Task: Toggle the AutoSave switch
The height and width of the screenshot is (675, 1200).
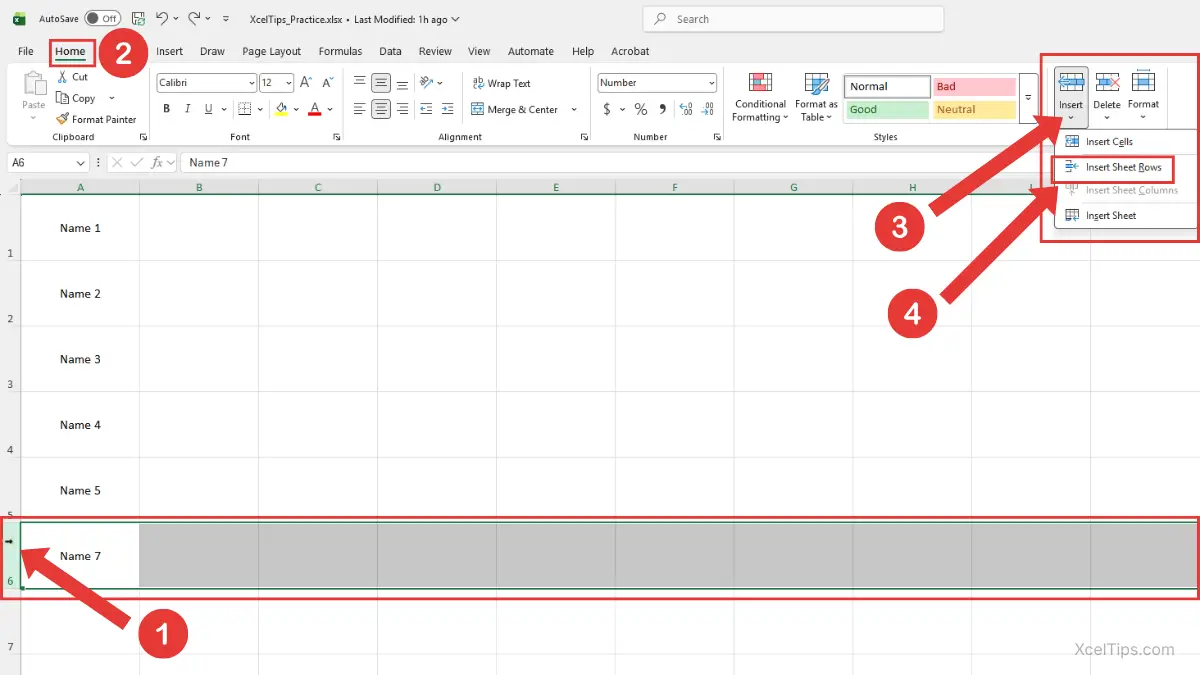Action: 102,18
